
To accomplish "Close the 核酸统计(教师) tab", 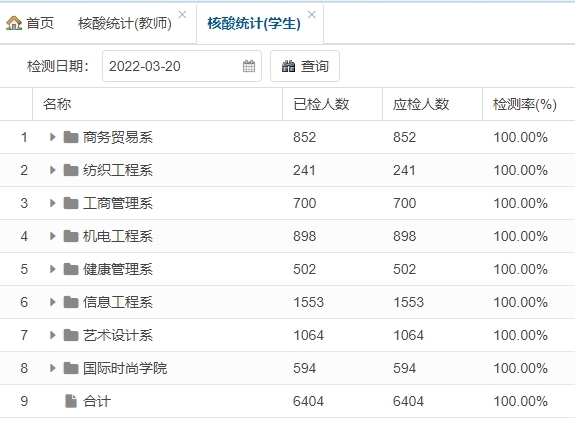I will point(182,15).
